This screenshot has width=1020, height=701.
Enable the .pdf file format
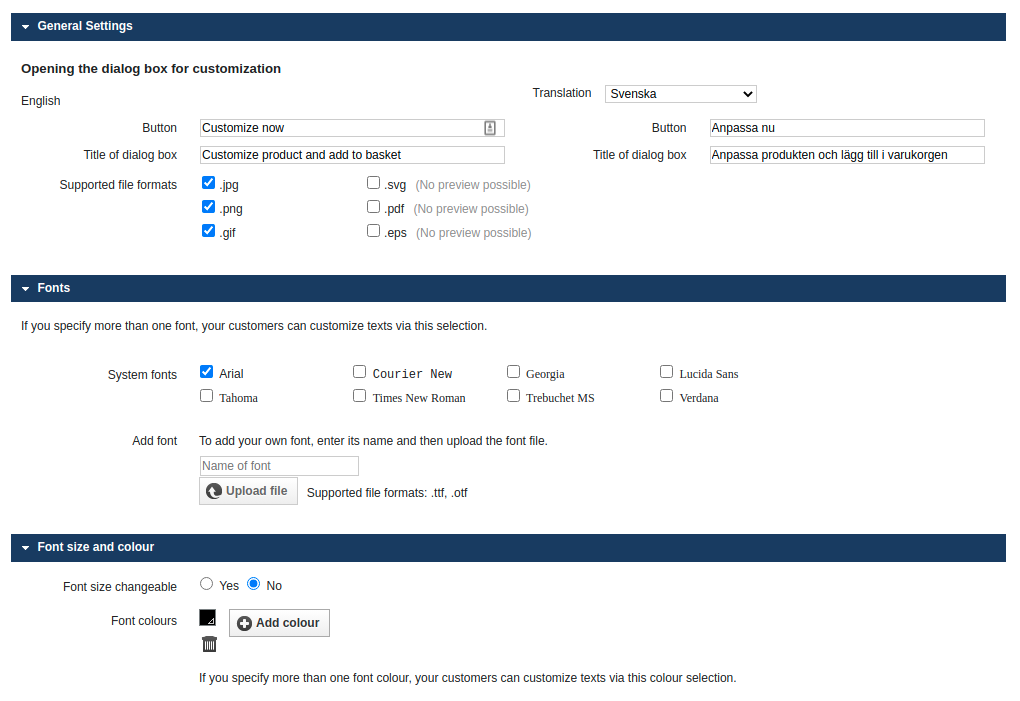tap(373, 207)
